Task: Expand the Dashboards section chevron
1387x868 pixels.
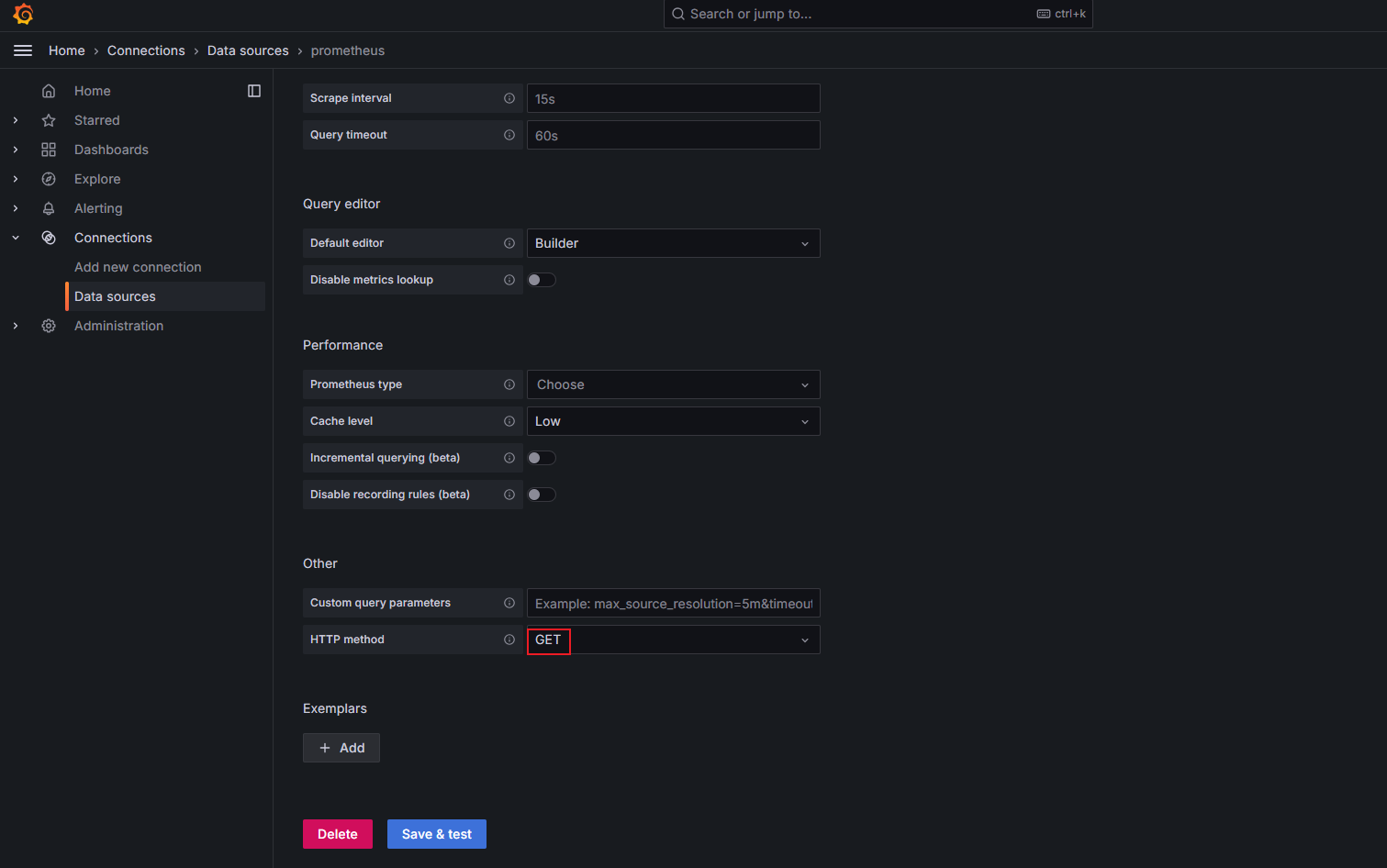Action: coord(16,150)
